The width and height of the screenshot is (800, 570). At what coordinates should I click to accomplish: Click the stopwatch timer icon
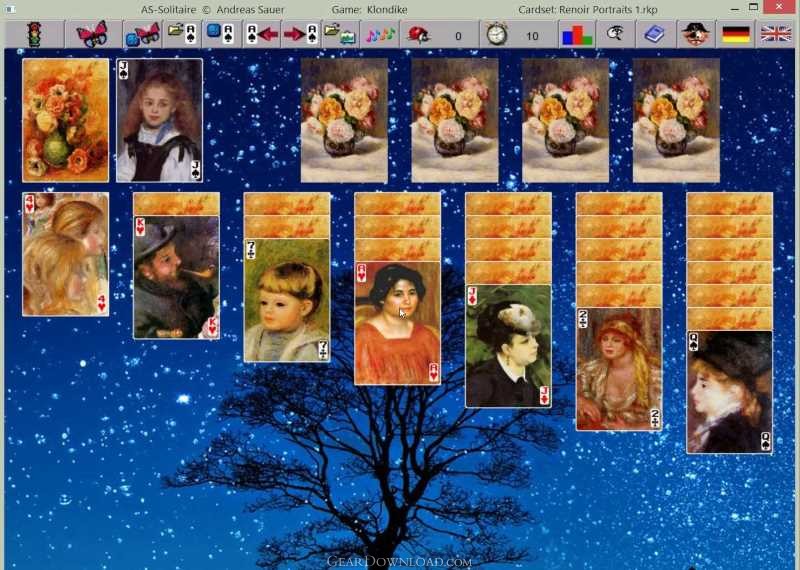point(496,35)
